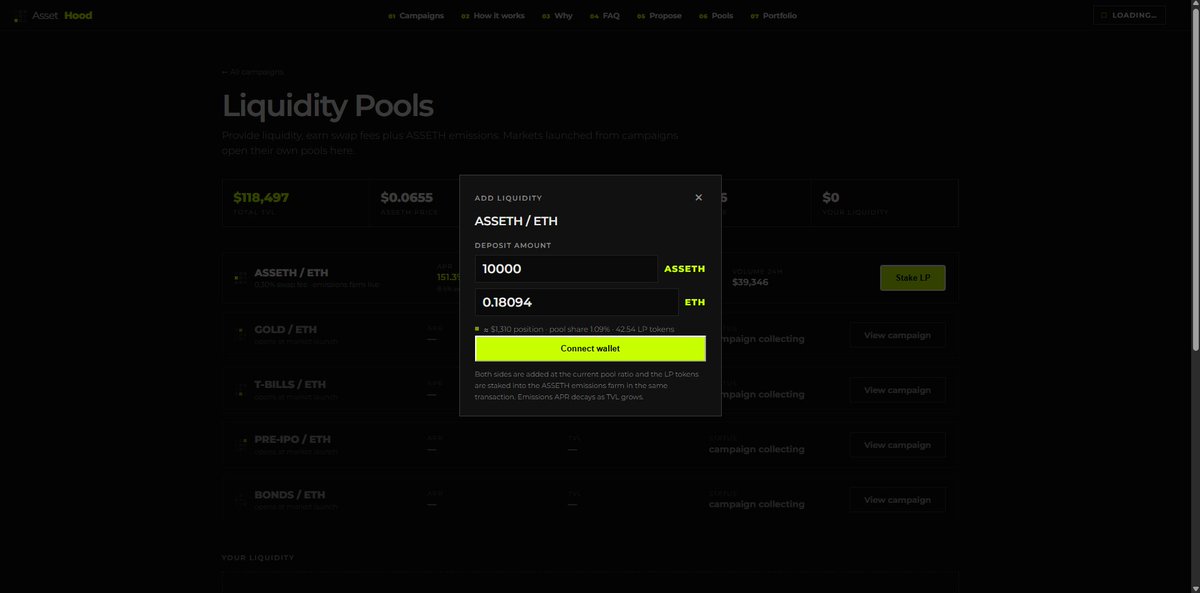
Task: Open the How it works nav item
Action: pyautogui.click(x=493, y=16)
